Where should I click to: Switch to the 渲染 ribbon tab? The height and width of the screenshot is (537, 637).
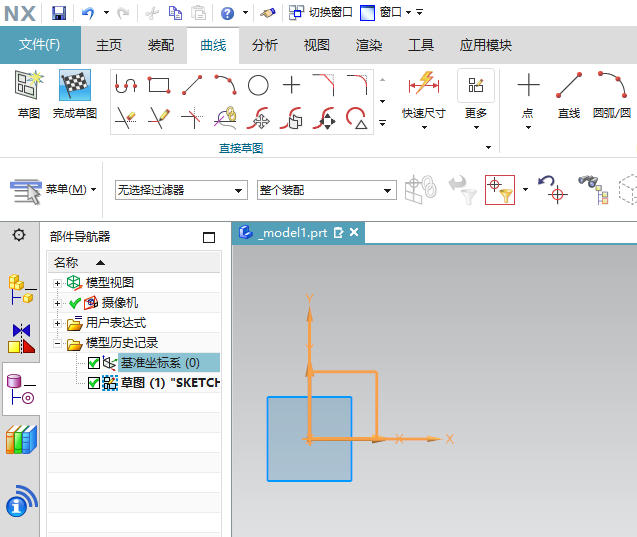click(369, 45)
